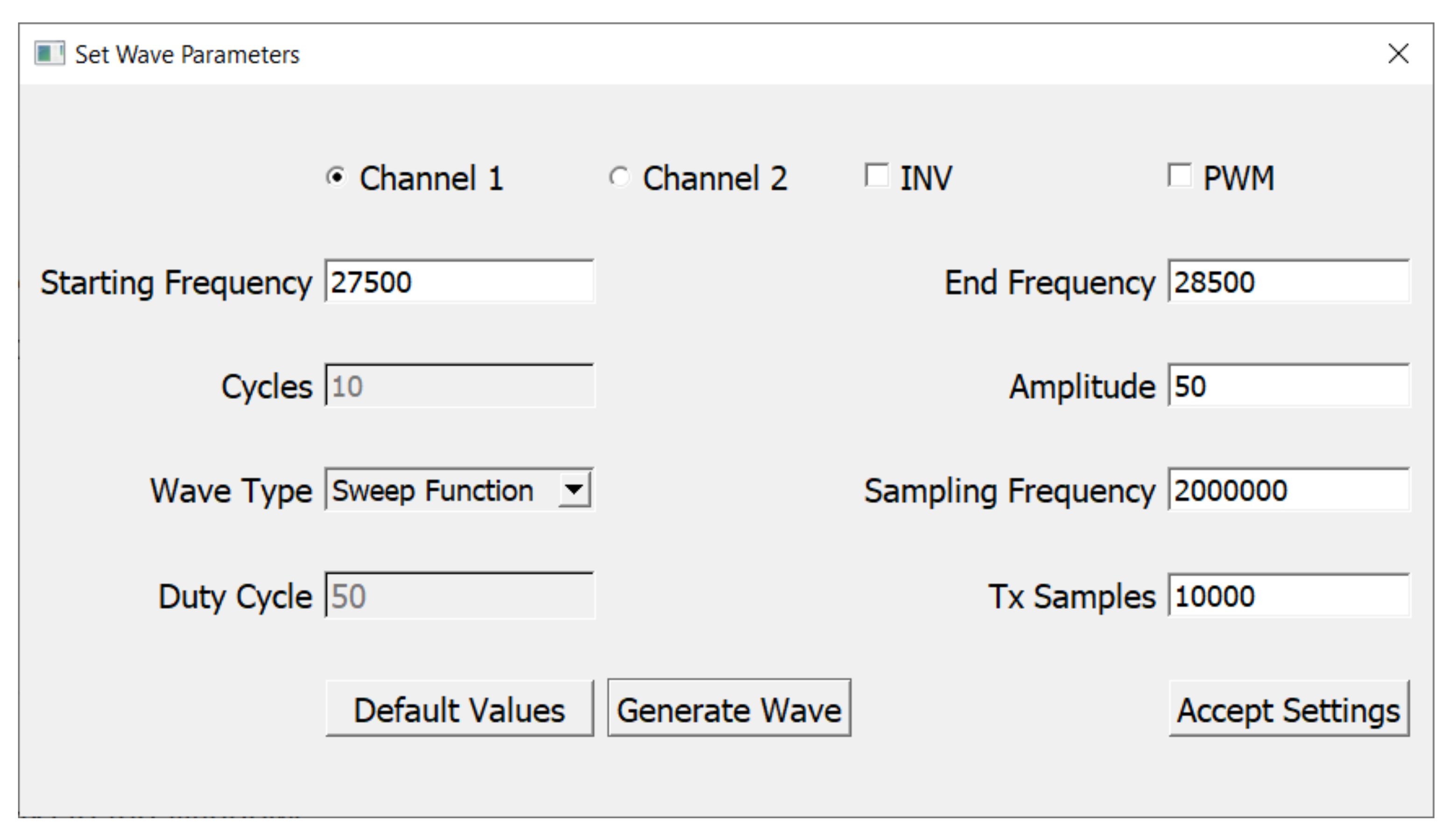Click the disabled Cycles field
This screenshot has width=1456, height=839.
pyautogui.click(x=459, y=386)
